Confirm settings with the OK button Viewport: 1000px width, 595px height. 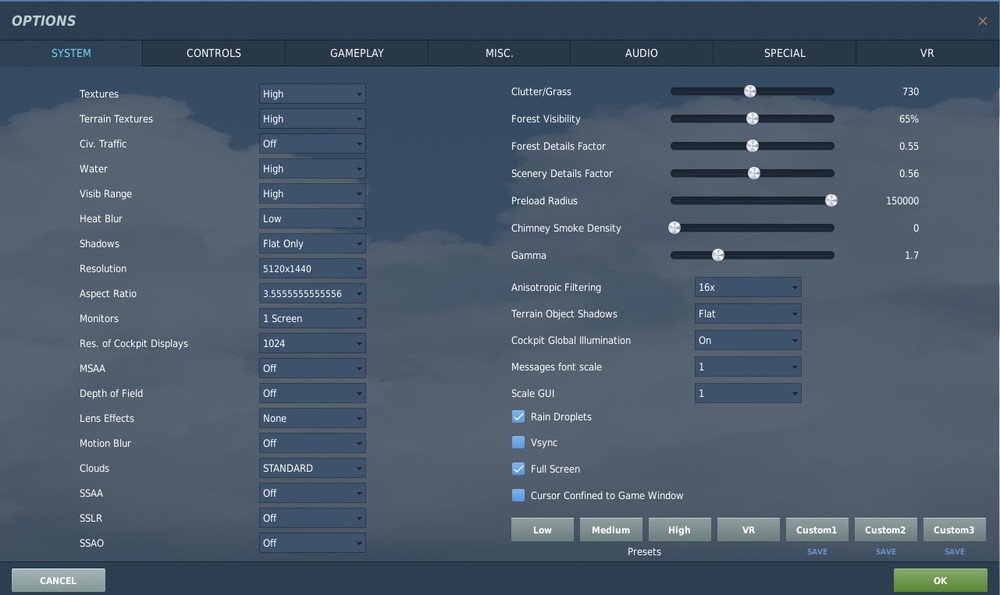click(939, 580)
